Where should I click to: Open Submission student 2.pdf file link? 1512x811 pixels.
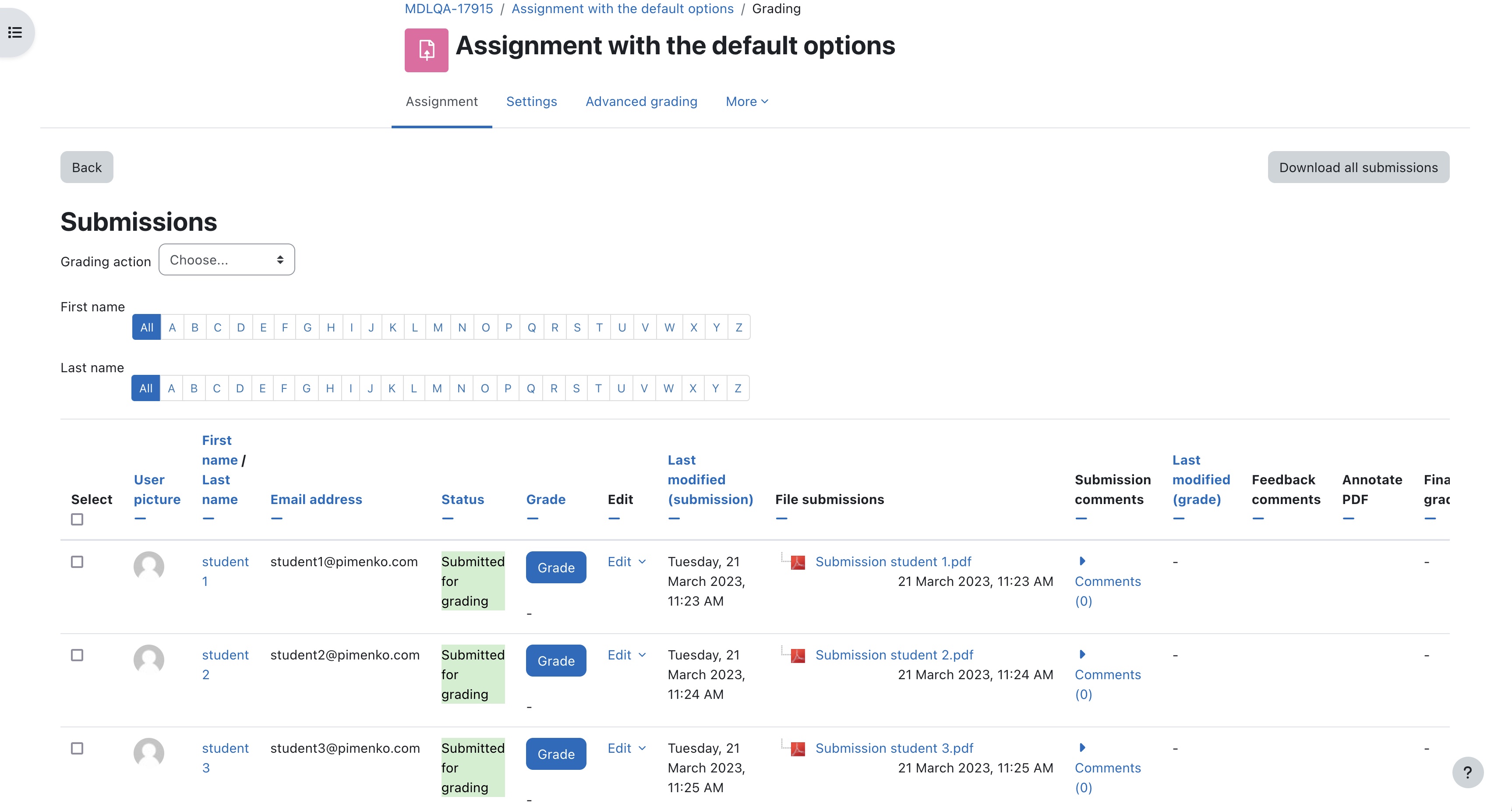[894, 655]
